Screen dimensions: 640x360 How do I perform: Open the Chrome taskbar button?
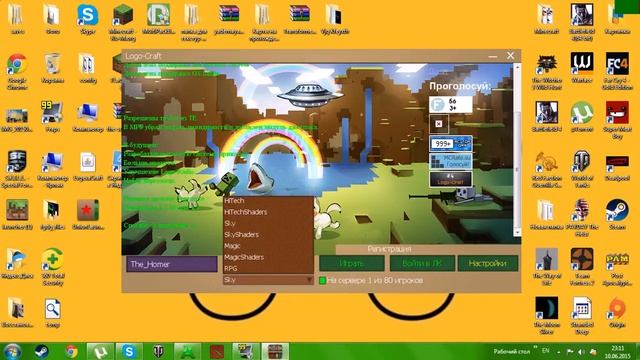[71, 351]
